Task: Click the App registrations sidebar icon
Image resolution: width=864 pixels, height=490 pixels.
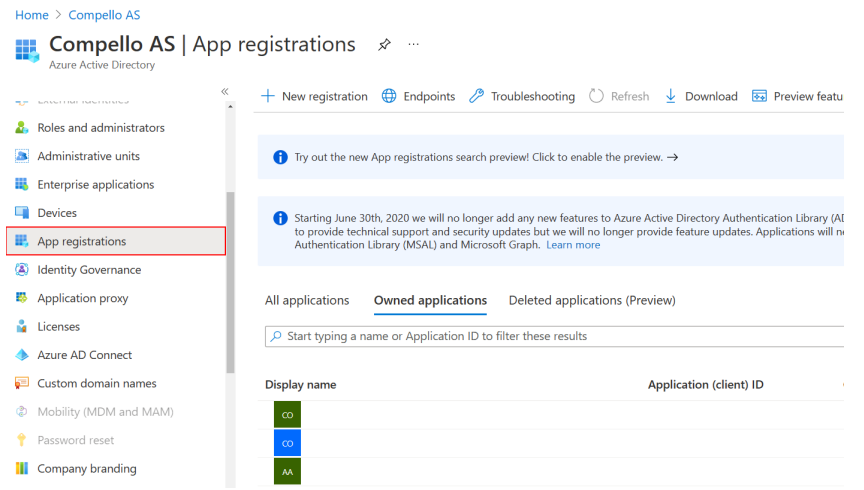Action: [21, 241]
